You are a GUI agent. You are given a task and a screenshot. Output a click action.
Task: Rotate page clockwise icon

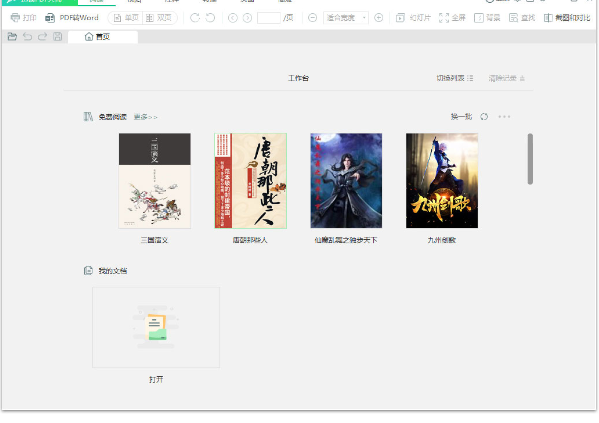click(x=195, y=18)
